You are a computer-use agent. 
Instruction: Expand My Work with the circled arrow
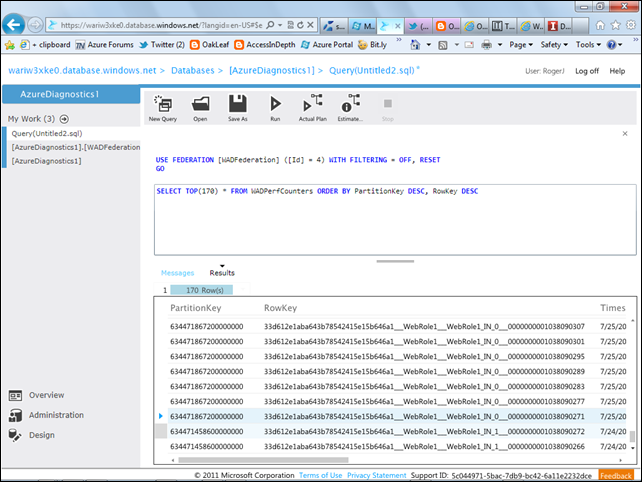coord(64,119)
